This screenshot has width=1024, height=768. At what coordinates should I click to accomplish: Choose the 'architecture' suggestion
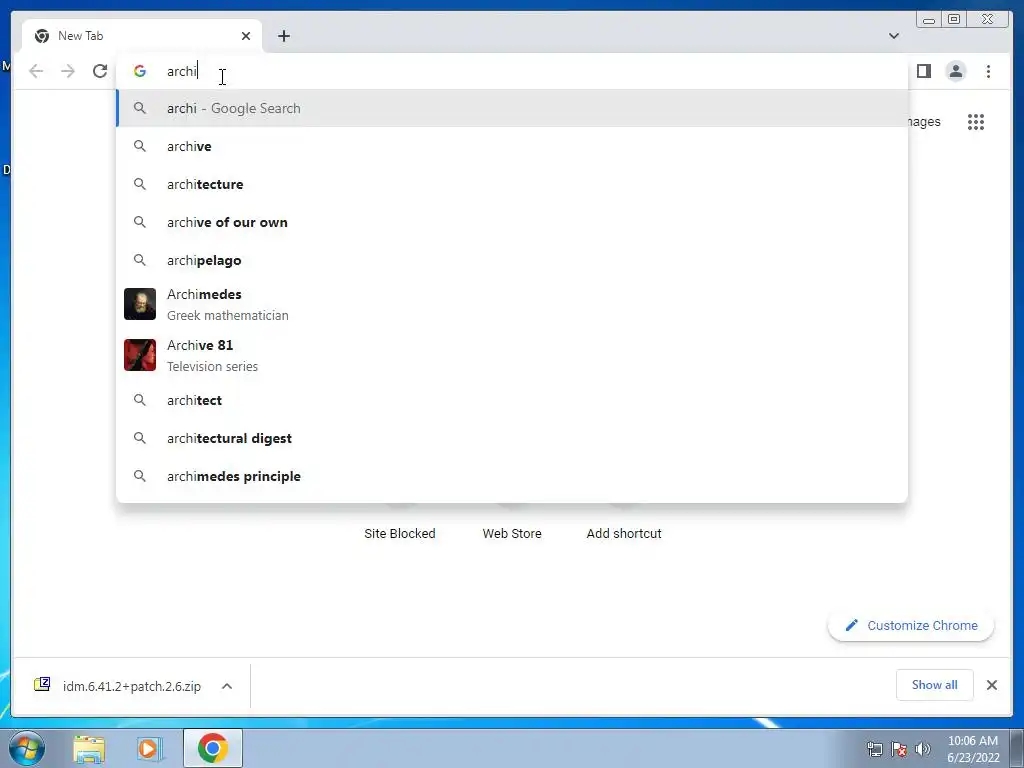point(512,184)
